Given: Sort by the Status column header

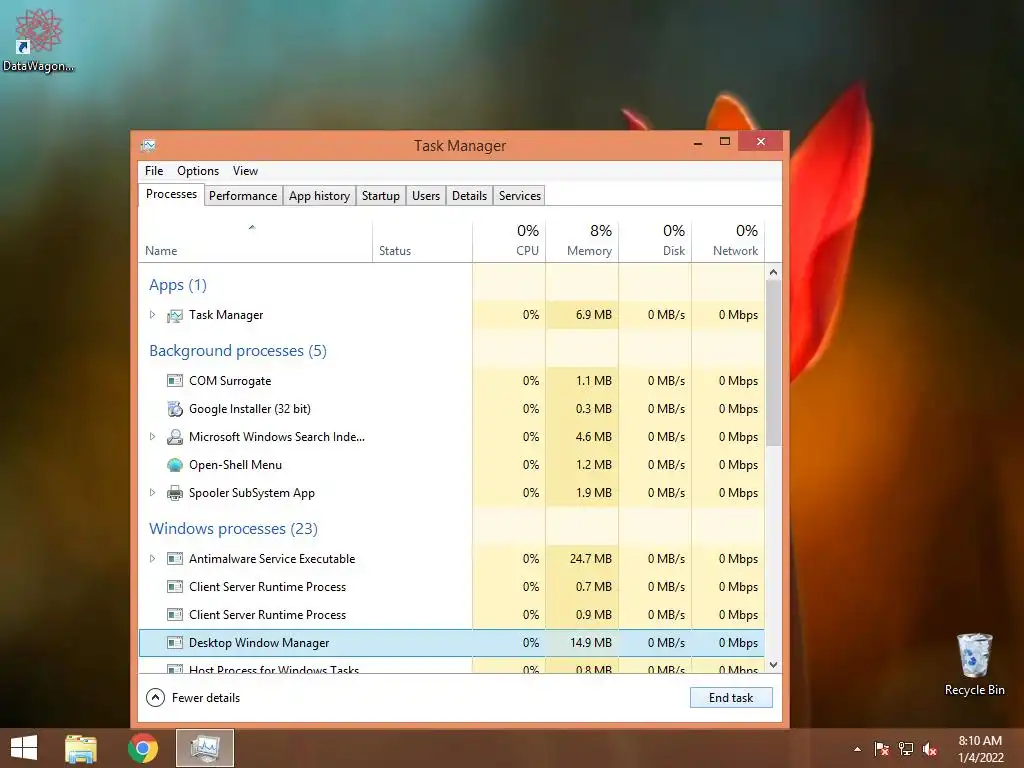Looking at the screenshot, I should 422,242.
